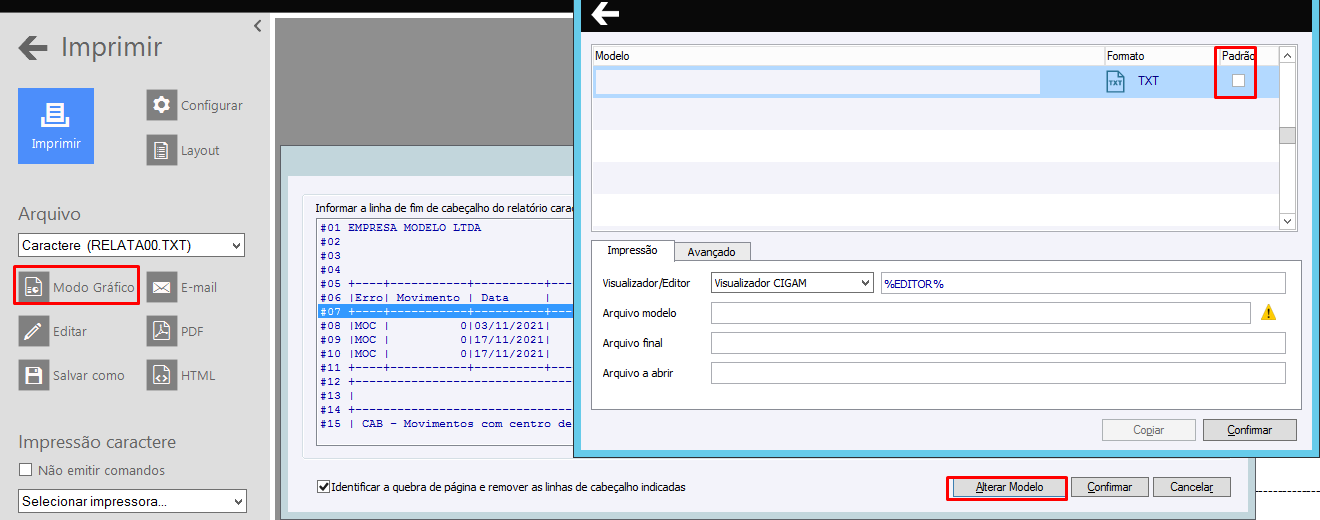
Task: Open the Caractere (RELATA00.TXT) dropdown
Action: click(x=131, y=245)
